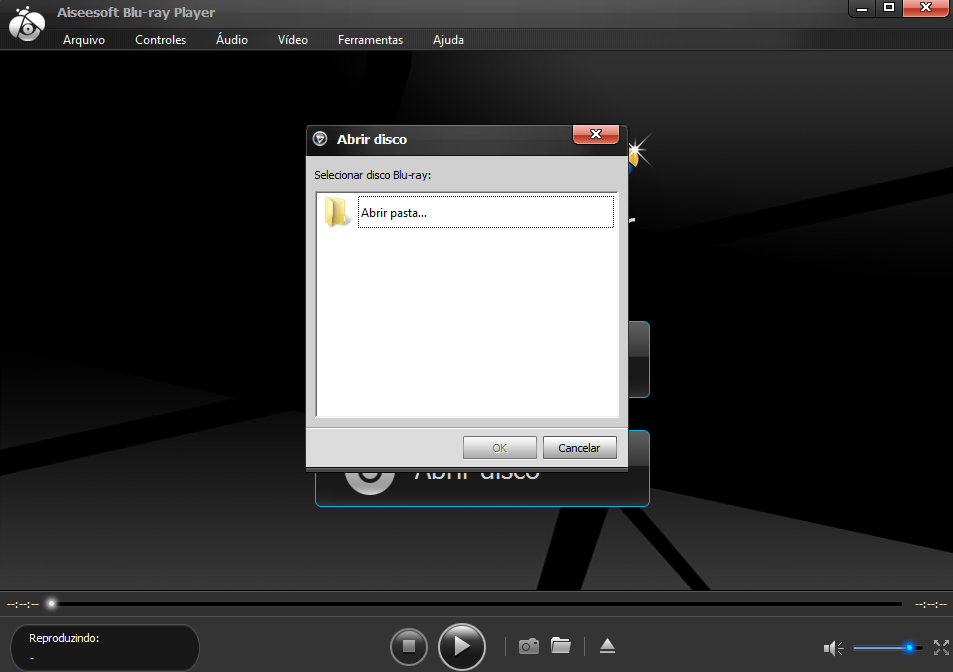The height and width of the screenshot is (672, 953).
Task: Take a snapshot with the camera icon
Action: pyautogui.click(x=529, y=646)
